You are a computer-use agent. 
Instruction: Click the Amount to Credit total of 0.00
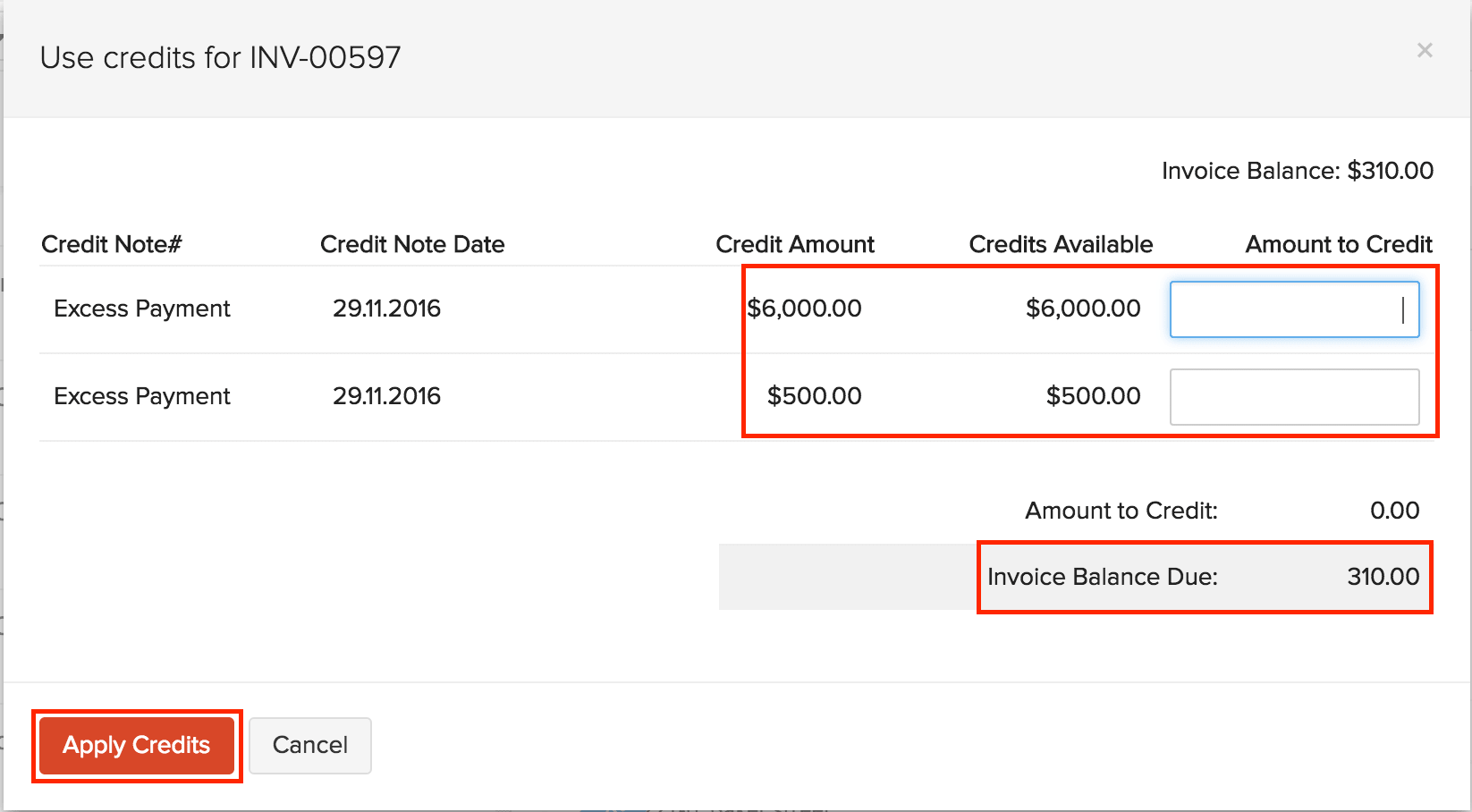tap(1396, 511)
